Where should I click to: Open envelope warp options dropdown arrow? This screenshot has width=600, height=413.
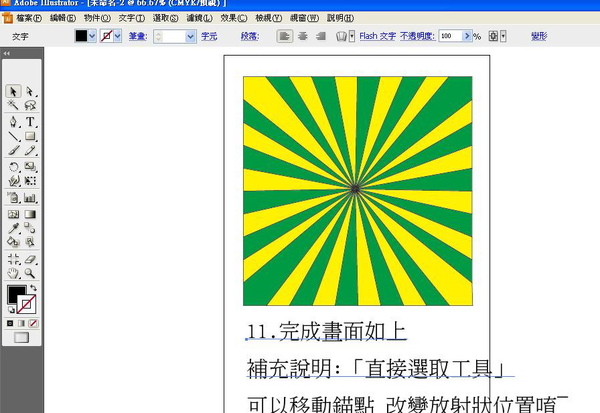coord(352,36)
